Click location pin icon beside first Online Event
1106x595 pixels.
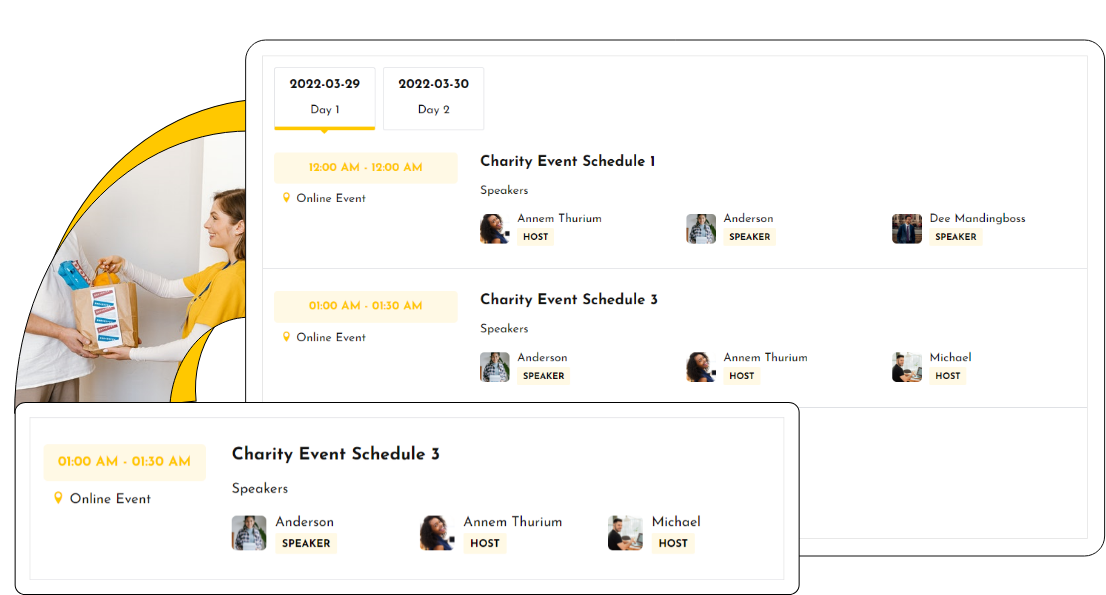[287, 198]
